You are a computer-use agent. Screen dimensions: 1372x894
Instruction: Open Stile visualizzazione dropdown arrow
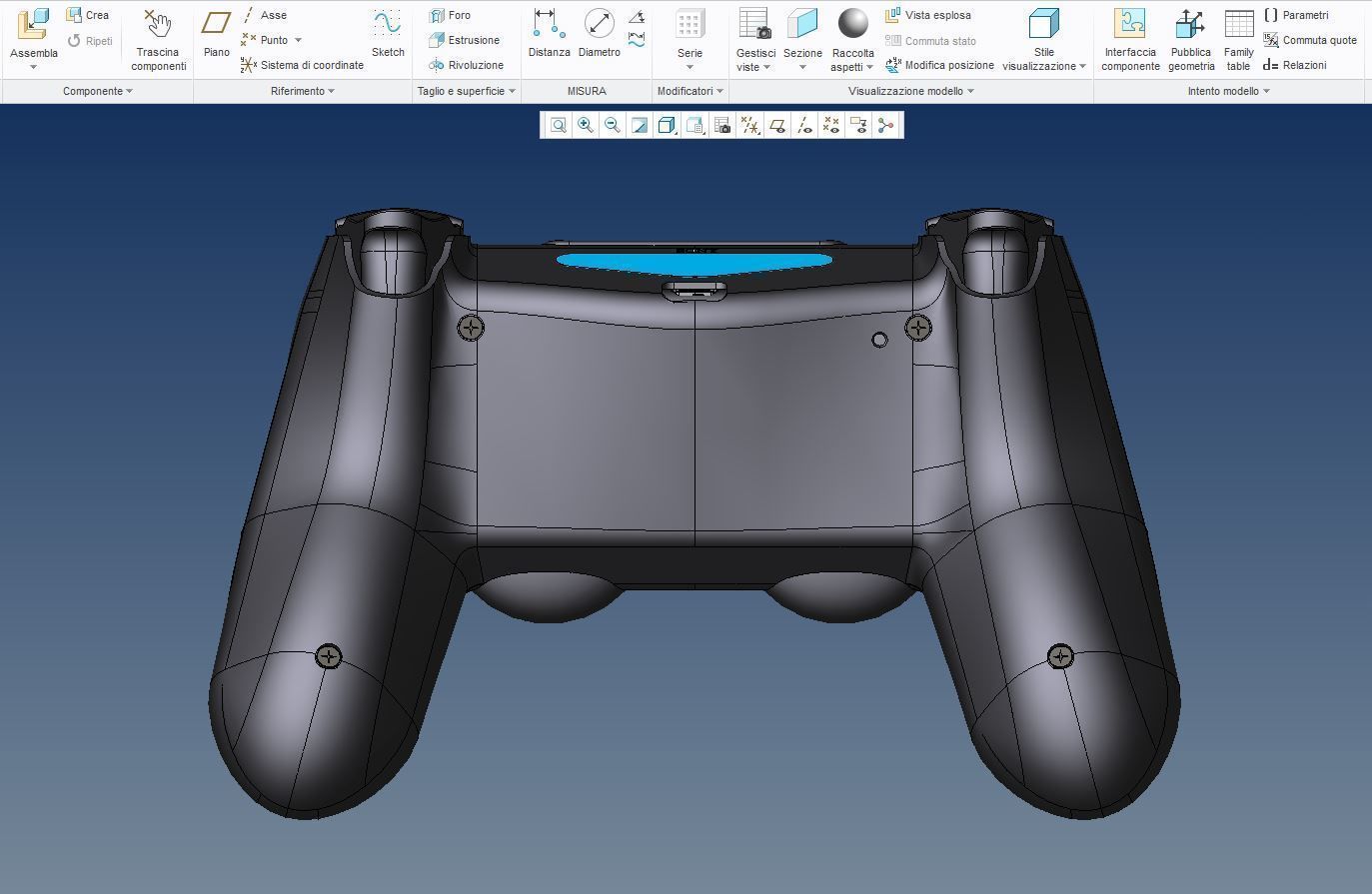(x=1082, y=67)
